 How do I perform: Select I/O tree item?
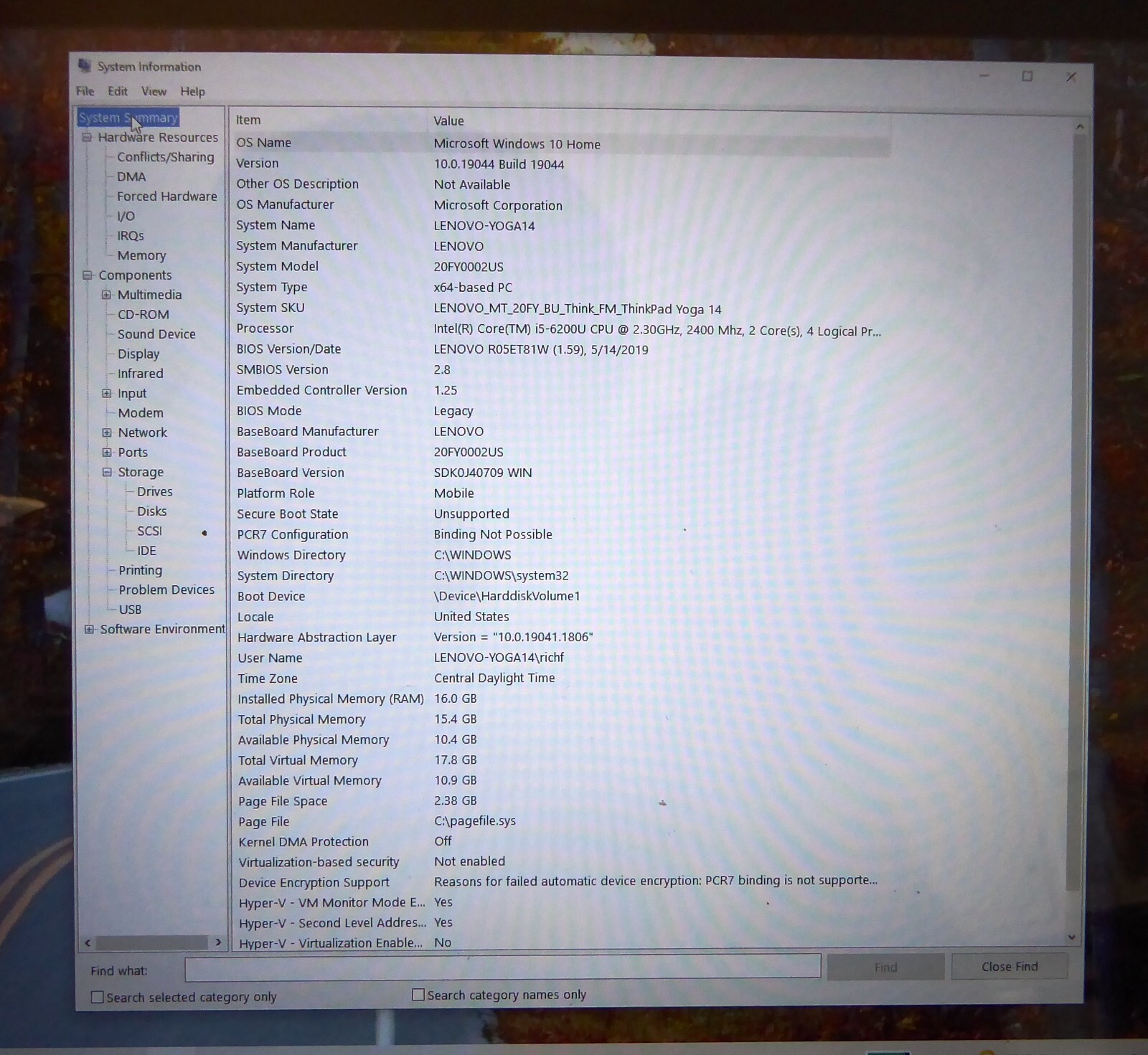tap(126, 216)
